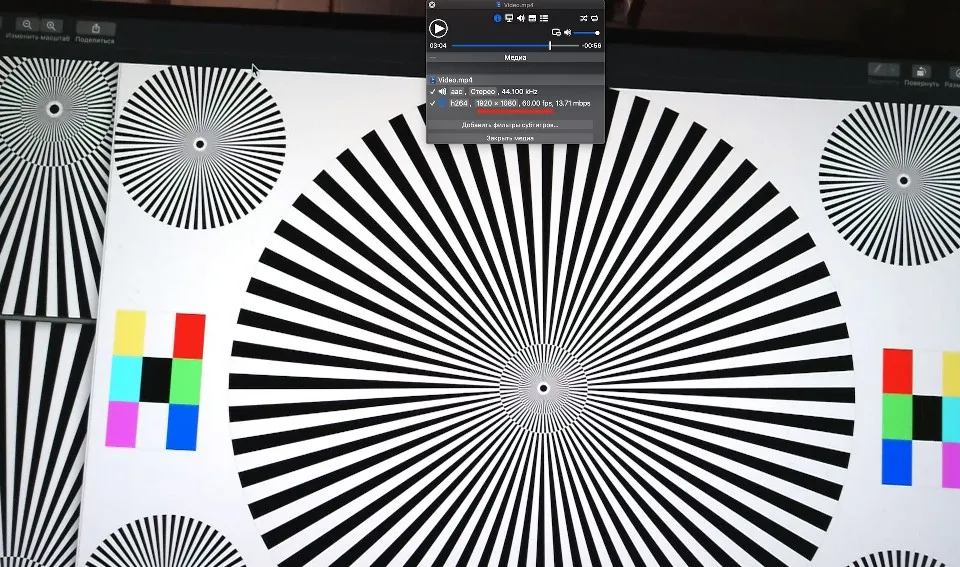
Task: Click the subtitle filters add button
Action: [510, 125]
